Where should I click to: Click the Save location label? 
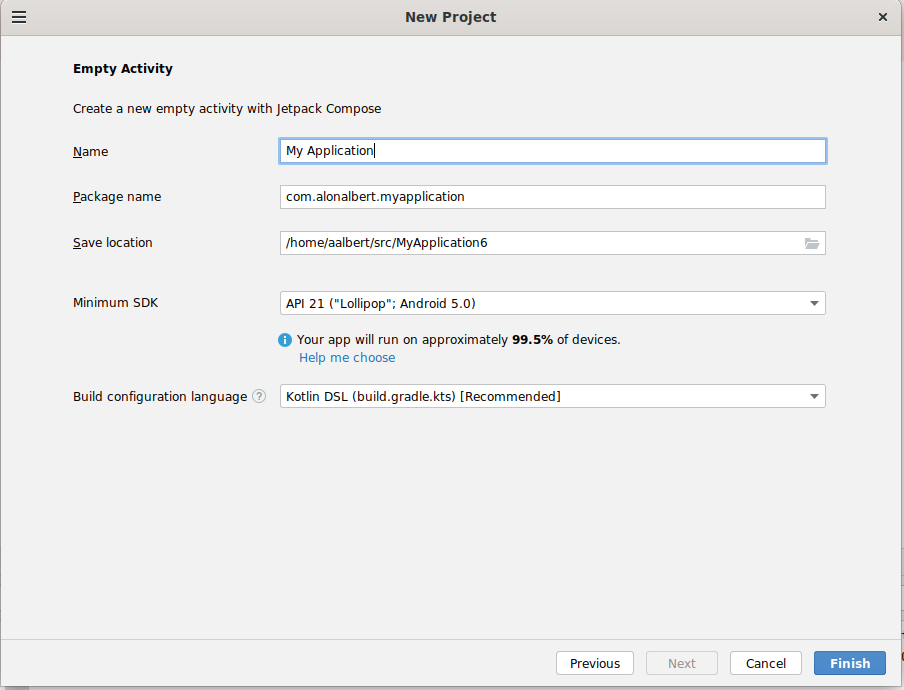[x=113, y=243]
